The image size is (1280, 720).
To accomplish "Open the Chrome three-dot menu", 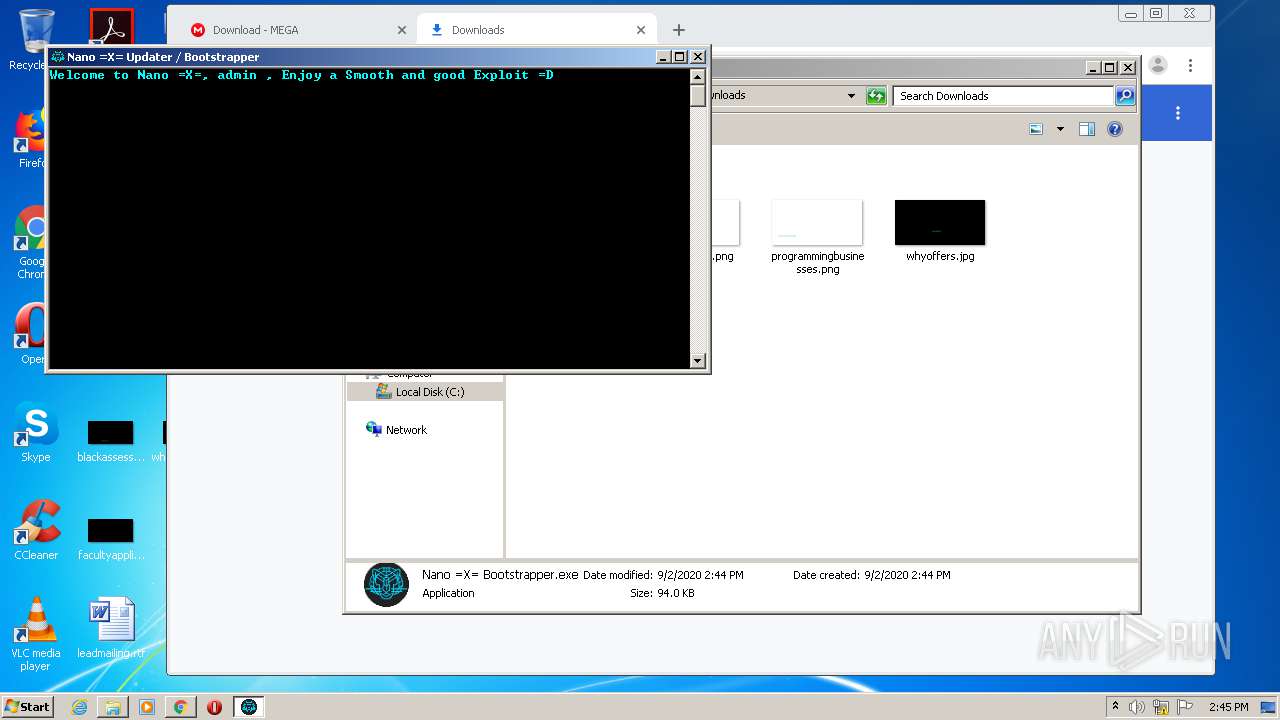I will (1190, 65).
